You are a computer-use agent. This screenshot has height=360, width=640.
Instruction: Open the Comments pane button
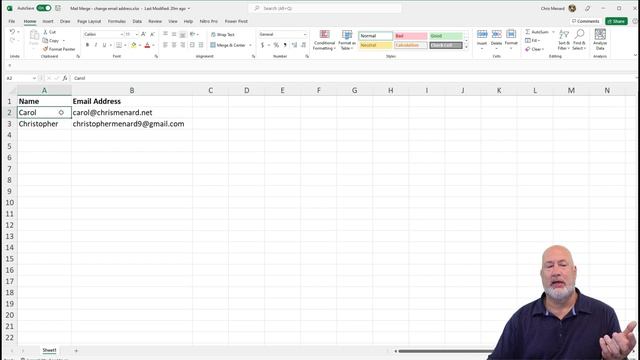point(585,21)
